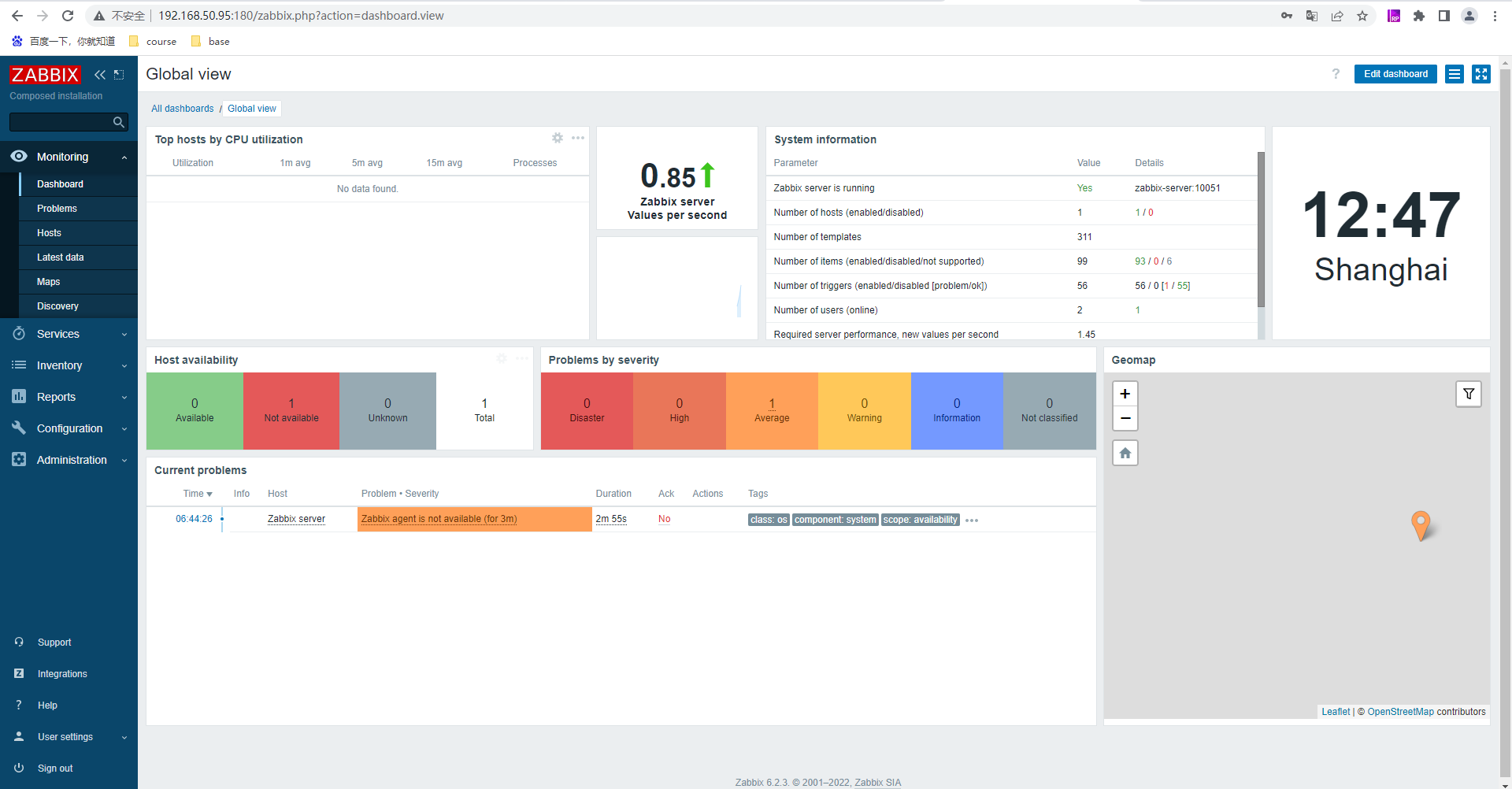Reset Geomap to home view
The height and width of the screenshot is (789, 1512).
1125,453
